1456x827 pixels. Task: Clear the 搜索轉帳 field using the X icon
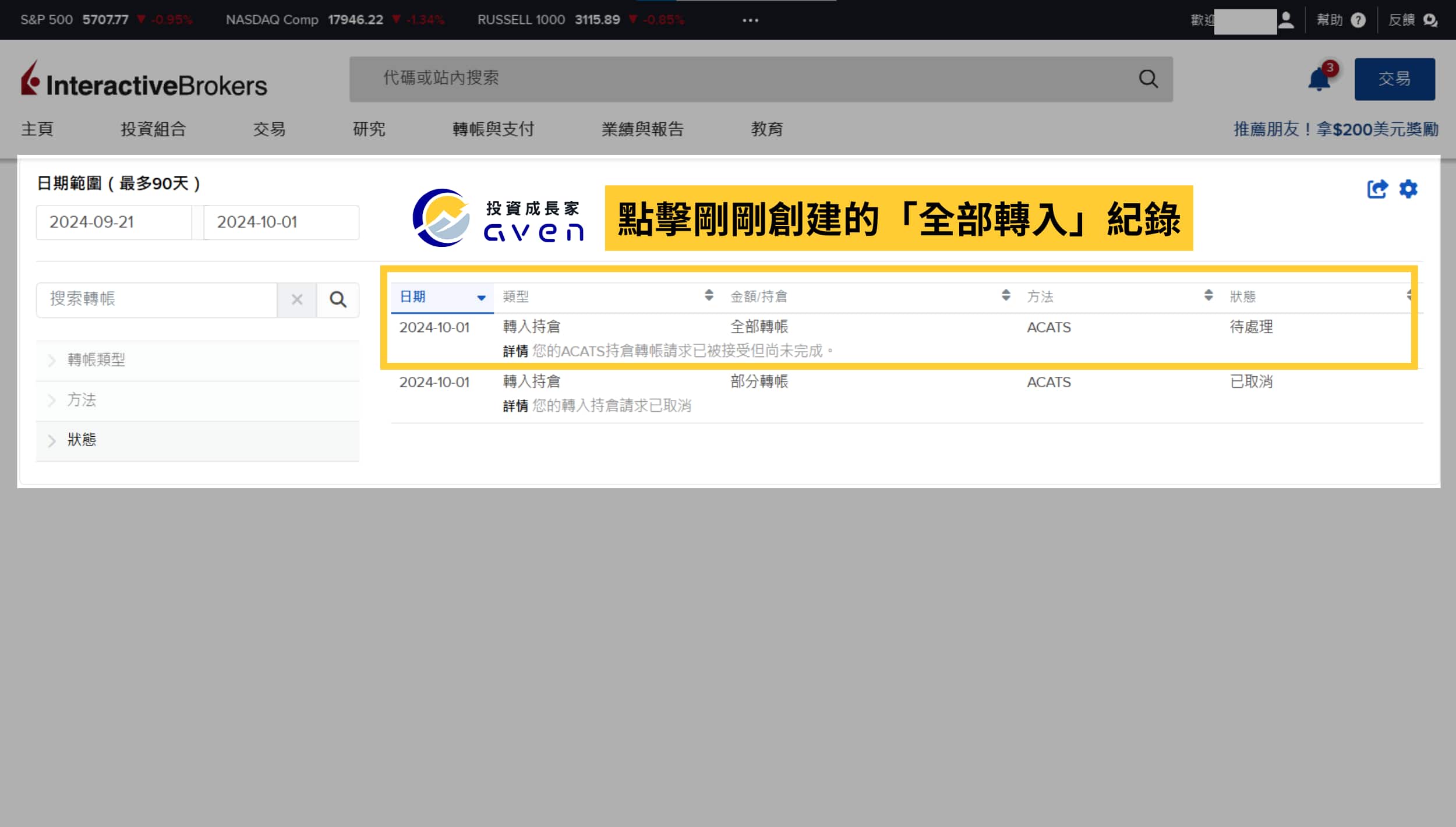[x=298, y=299]
